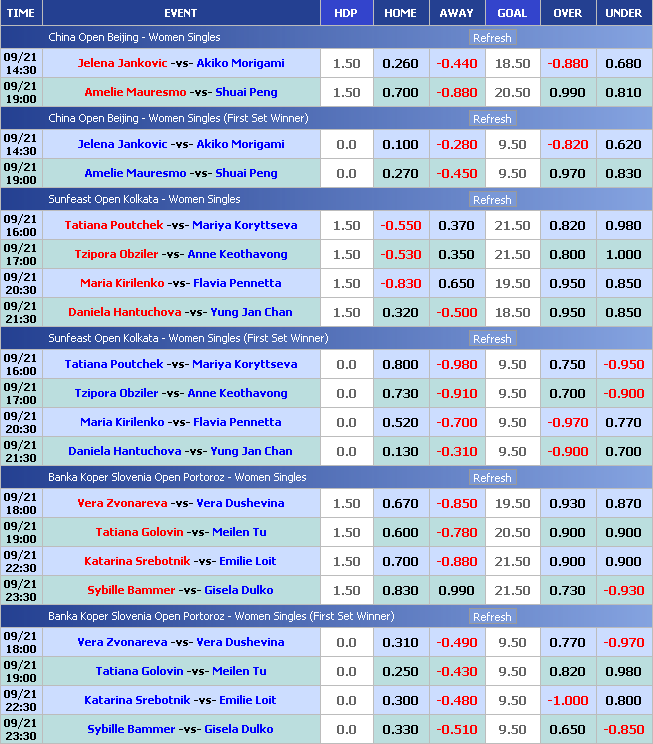Refresh the China Open Beijing Women Singles section

tap(491, 38)
